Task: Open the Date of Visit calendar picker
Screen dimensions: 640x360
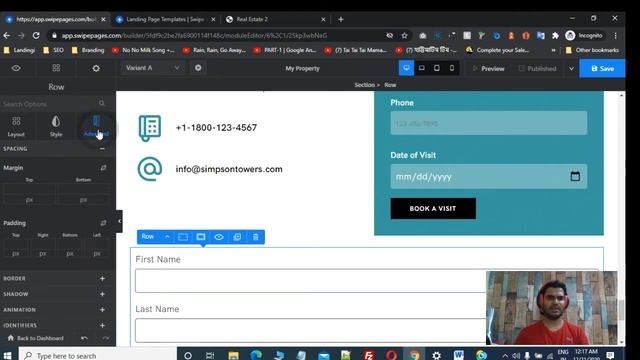Action: [575, 176]
